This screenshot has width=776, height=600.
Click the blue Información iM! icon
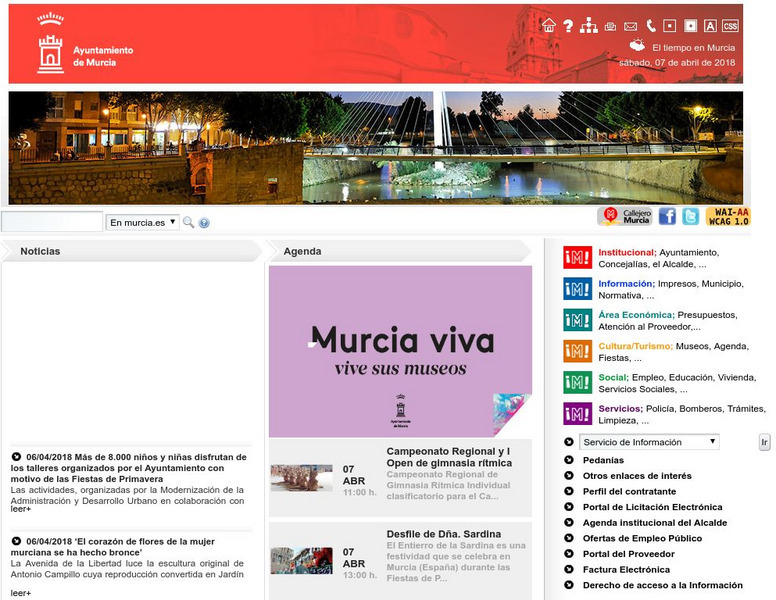coord(578,289)
